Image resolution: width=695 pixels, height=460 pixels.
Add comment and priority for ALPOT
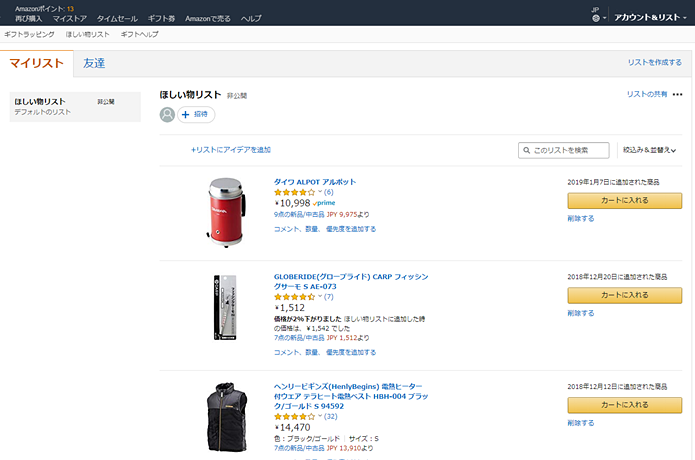click(325, 229)
